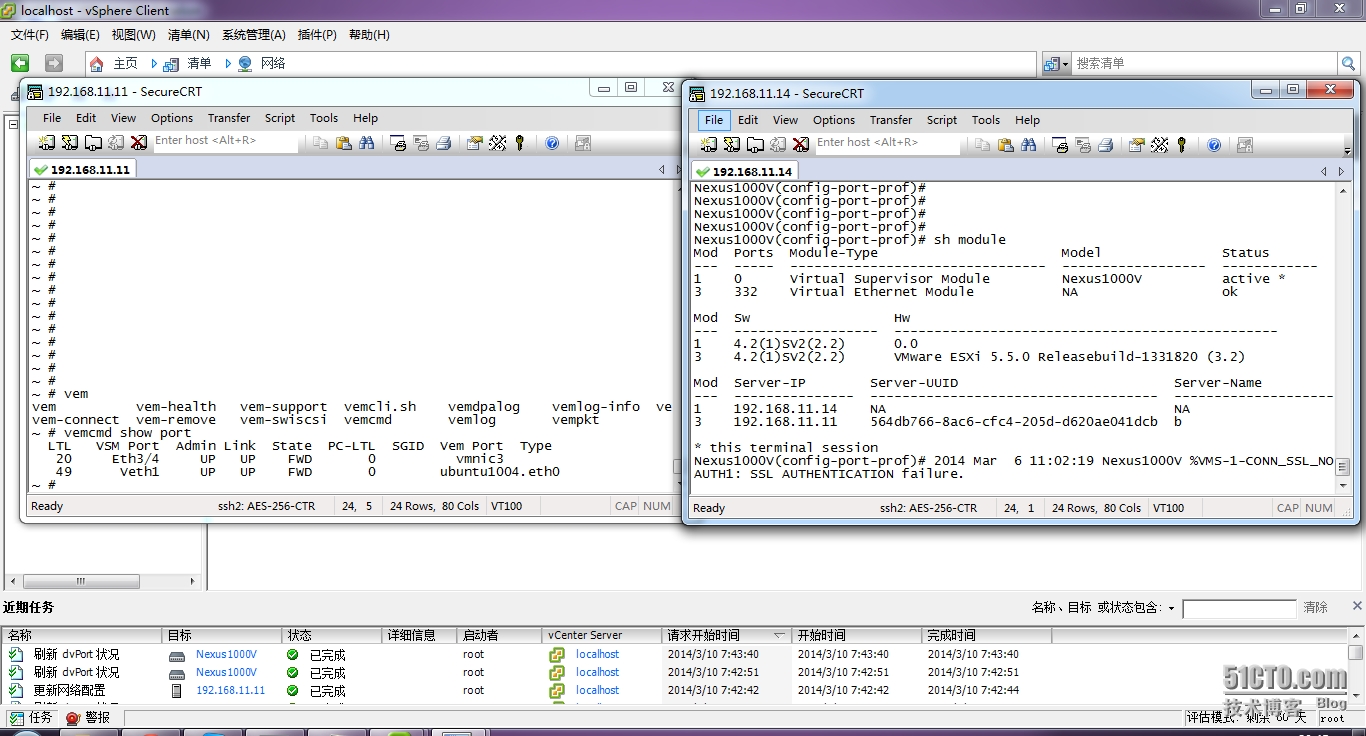Click blue Help icon in 192.168.11.14 toolbar
The height and width of the screenshot is (736, 1366).
click(x=1214, y=145)
